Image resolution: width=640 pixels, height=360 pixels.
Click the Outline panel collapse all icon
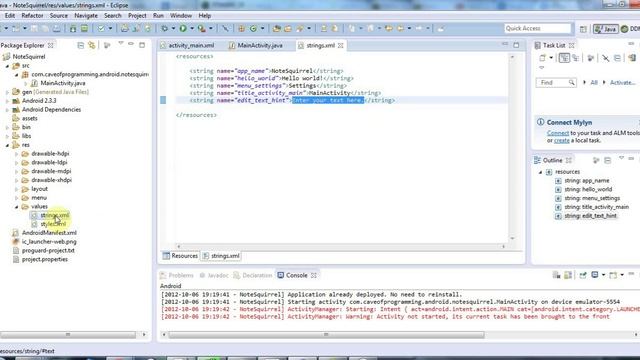[x=607, y=160]
